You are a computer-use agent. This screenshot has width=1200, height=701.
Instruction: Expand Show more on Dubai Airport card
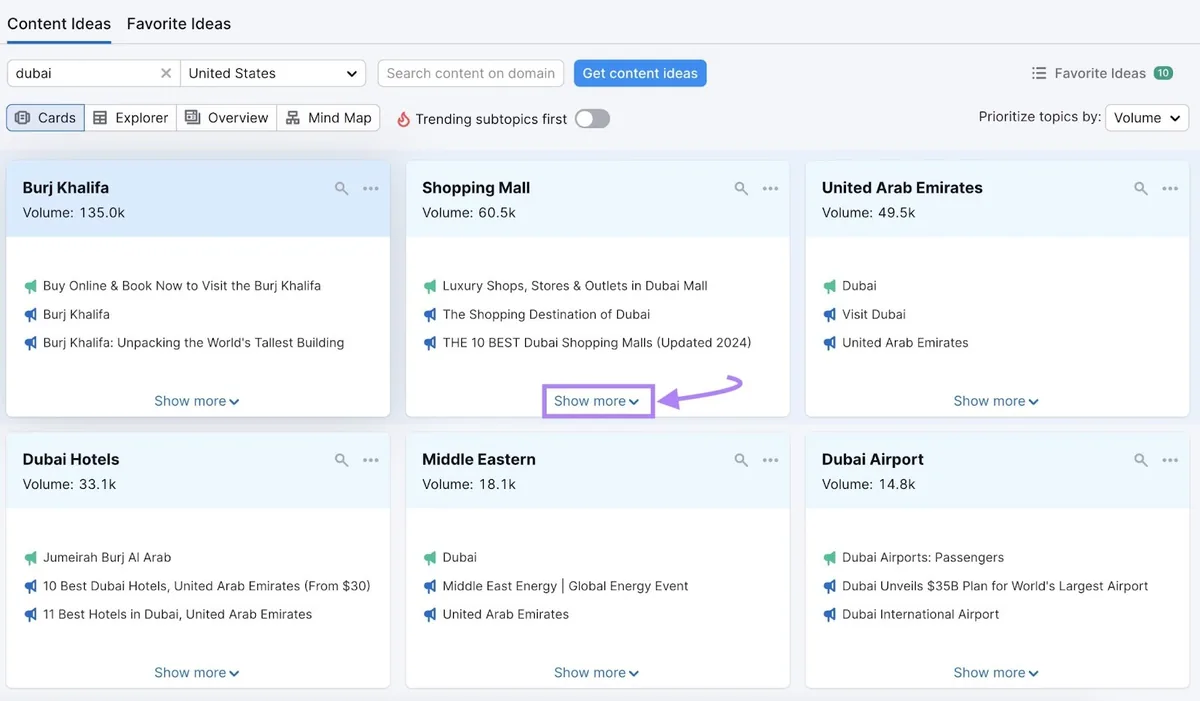pyautogui.click(x=996, y=673)
